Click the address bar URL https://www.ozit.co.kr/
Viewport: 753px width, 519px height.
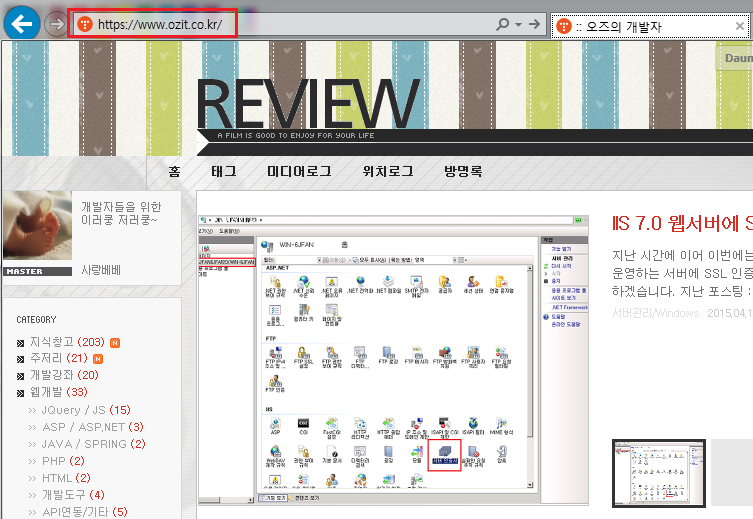(160, 24)
